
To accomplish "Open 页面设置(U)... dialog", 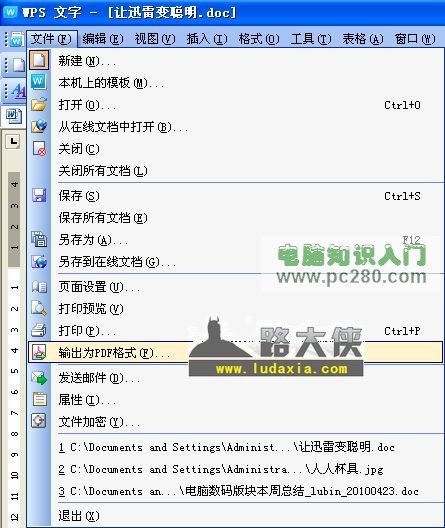I will 236,287.
